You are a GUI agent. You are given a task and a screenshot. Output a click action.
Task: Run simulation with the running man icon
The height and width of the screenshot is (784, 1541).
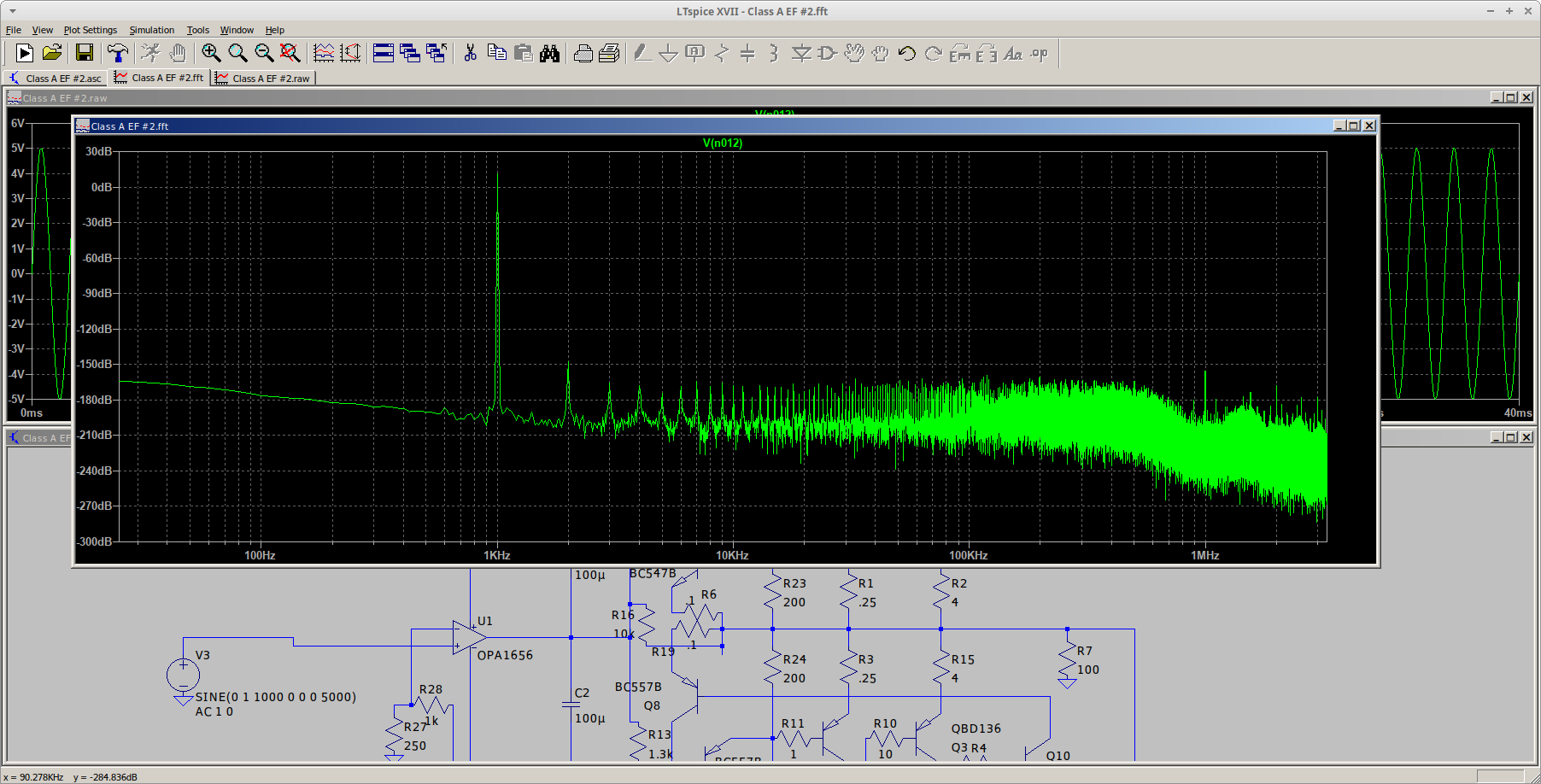(x=150, y=53)
